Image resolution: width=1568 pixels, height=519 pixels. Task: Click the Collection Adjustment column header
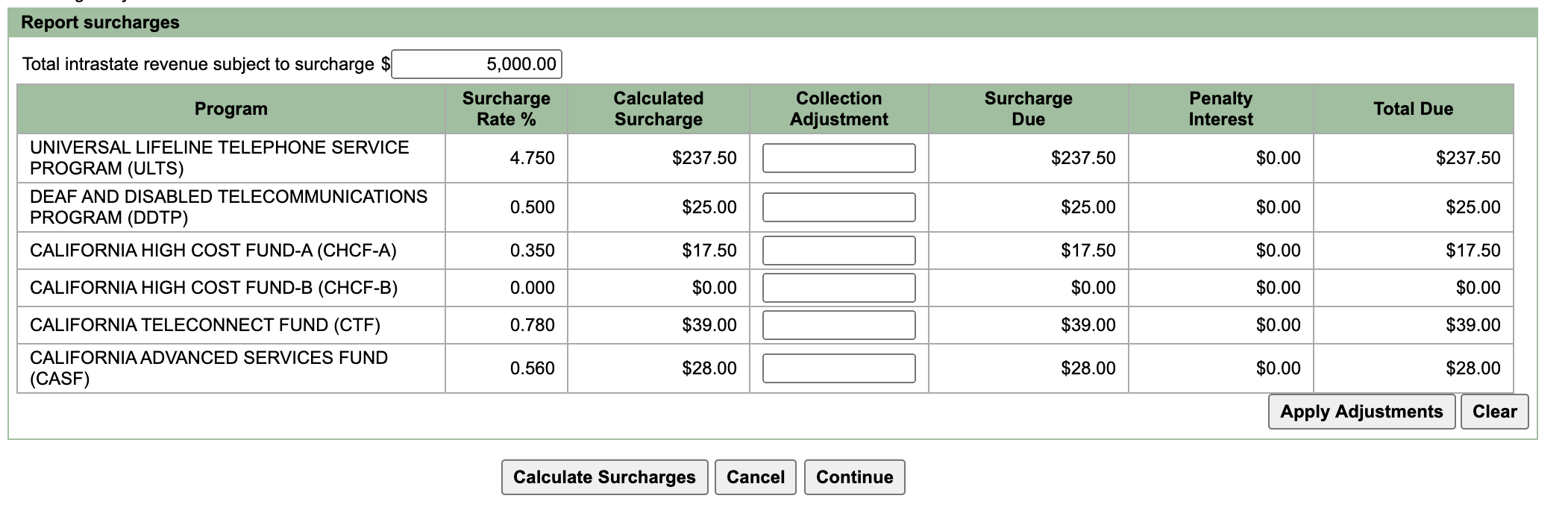coord(839,109)
